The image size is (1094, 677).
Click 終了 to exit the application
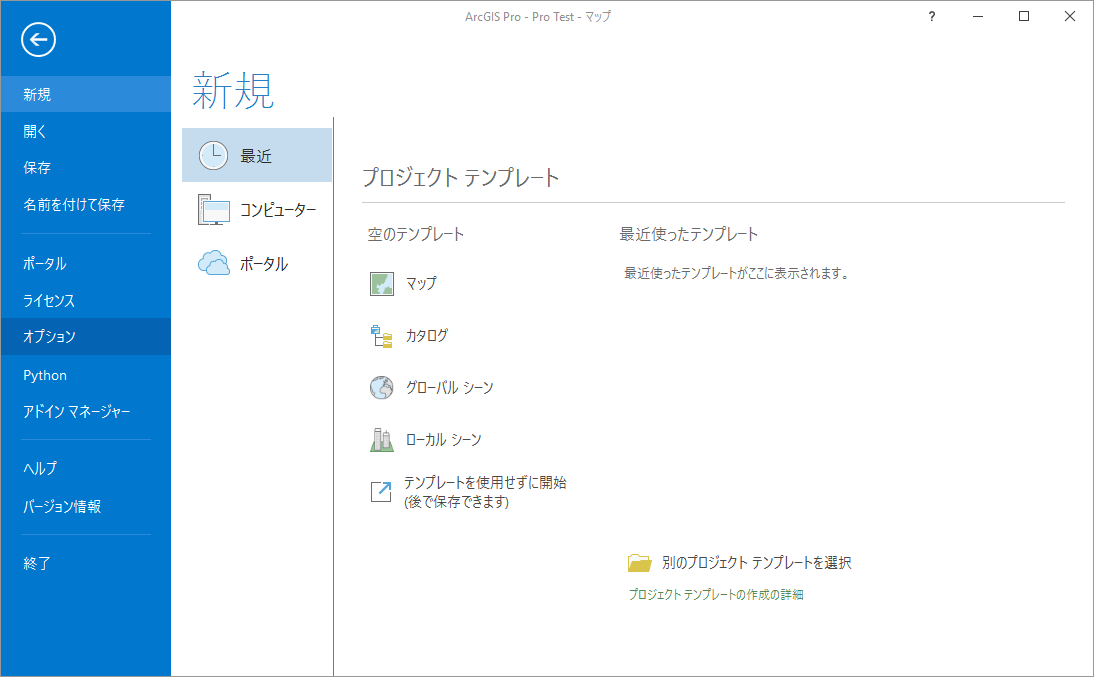coord(86,563)
